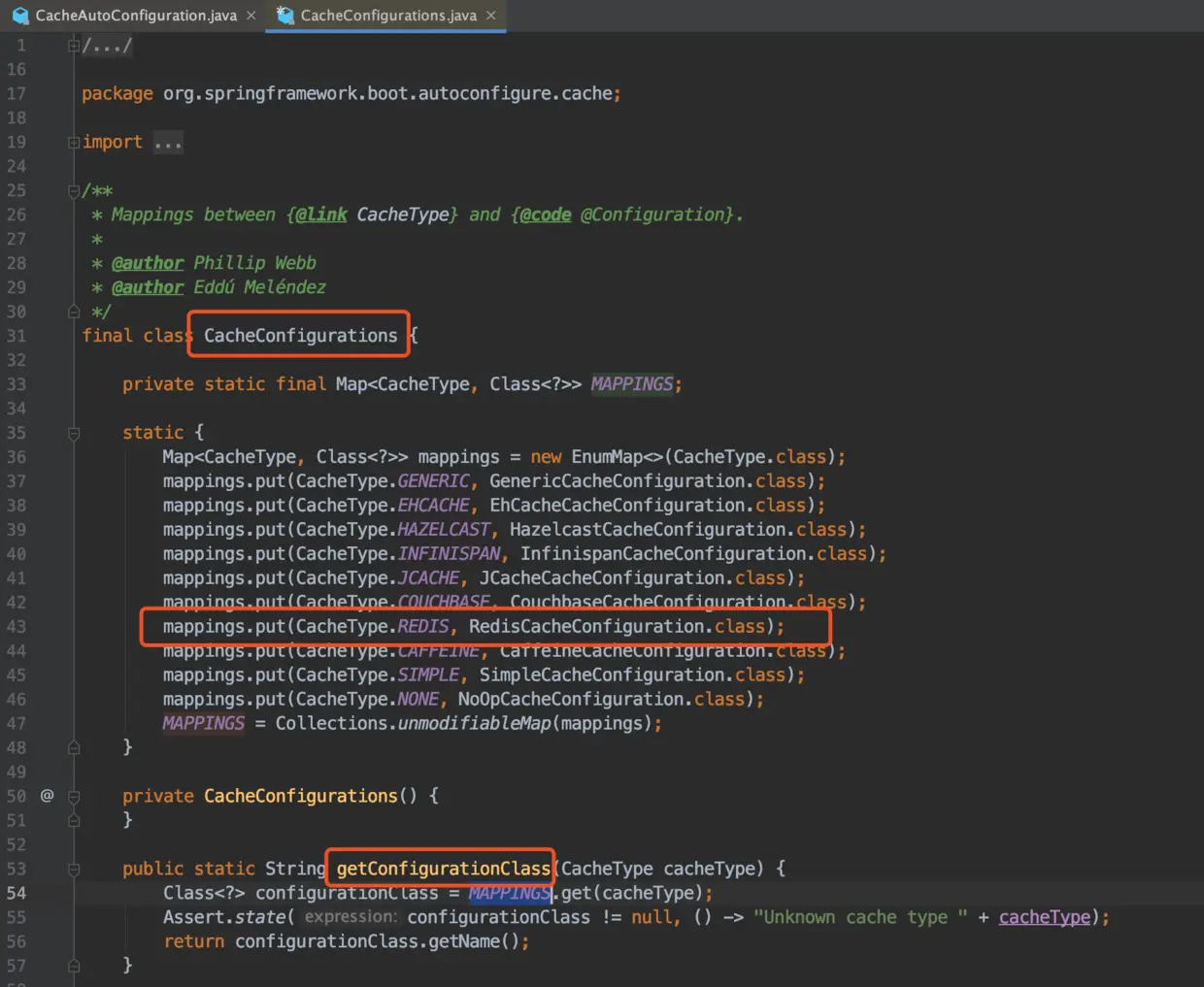
Task: Collapse the static initializer block at line 35
Action: click(74, 433)
